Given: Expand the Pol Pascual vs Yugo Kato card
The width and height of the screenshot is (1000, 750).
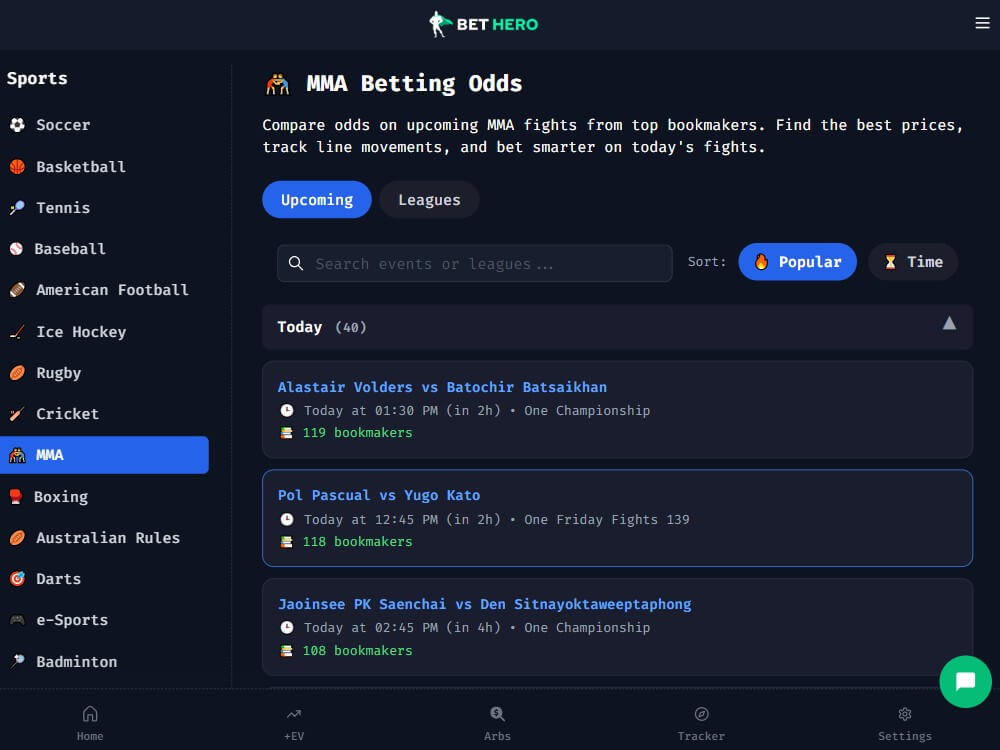Looking at the screenshot, I should point(617,518).
